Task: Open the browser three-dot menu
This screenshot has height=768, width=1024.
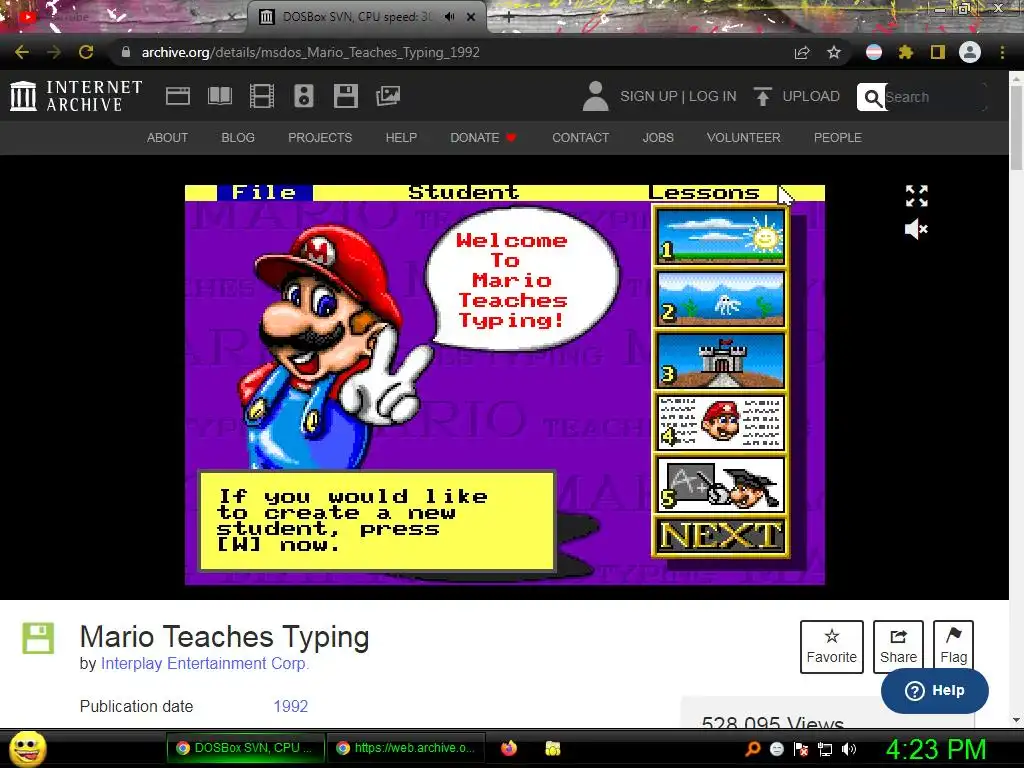Action: click(1002, 52)
